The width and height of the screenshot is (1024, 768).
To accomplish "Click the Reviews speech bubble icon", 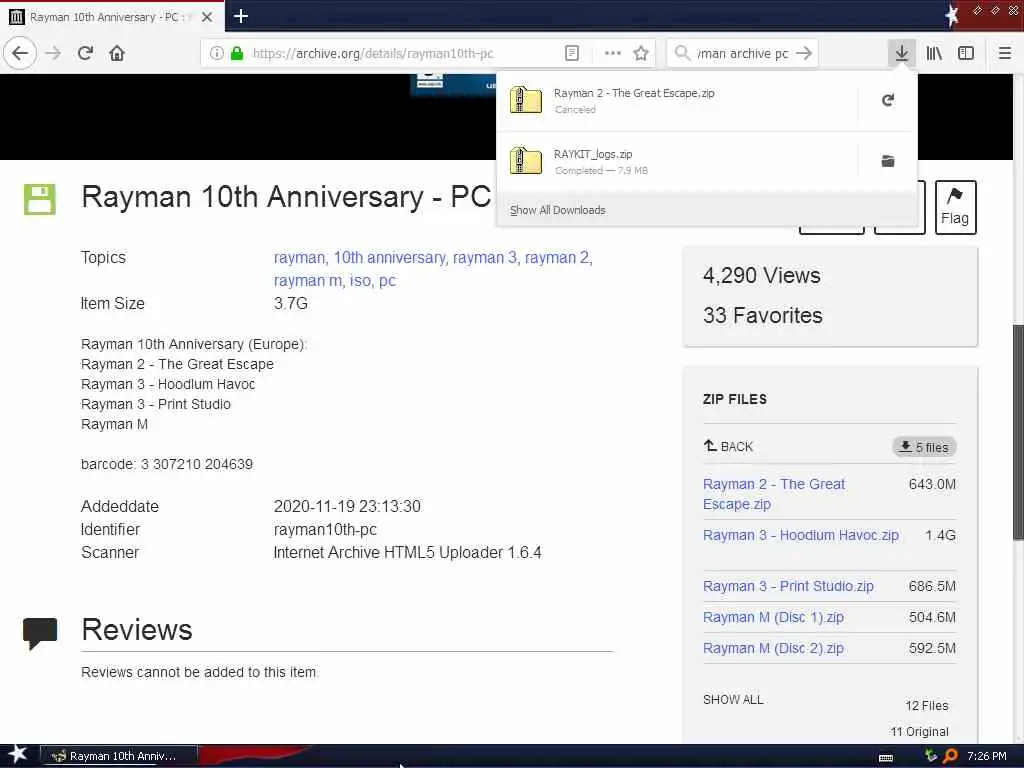I will click(x=40, y=633).
